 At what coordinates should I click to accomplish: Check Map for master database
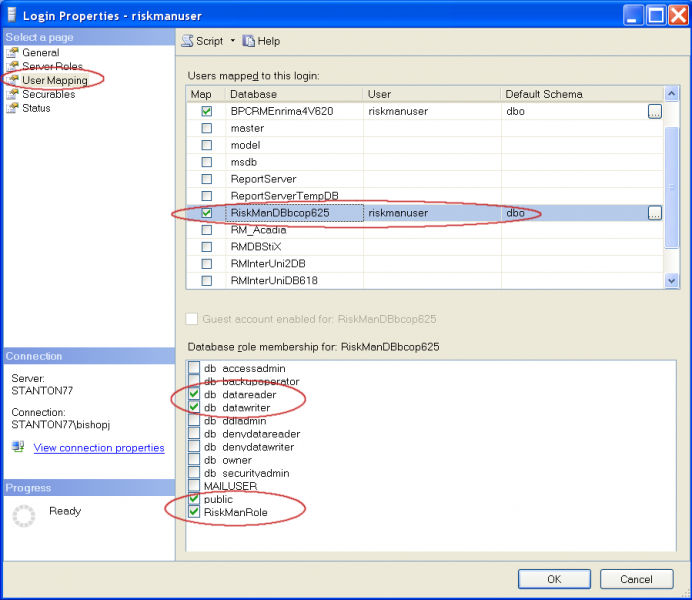click(x=207, y=128)
